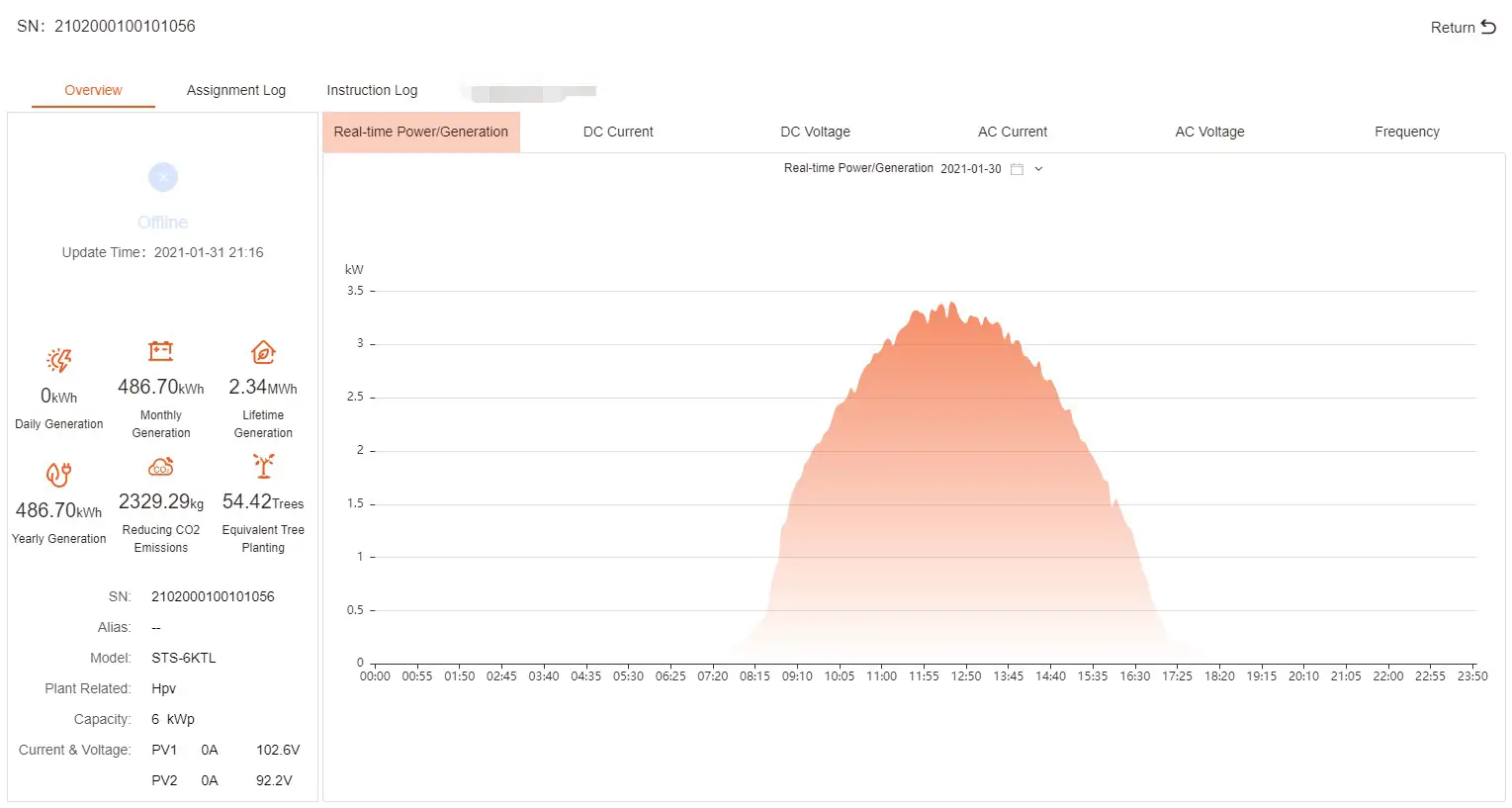1512x808 pixels.
Task: Switch to the DC Voltage chart tab
Action: 815,132
